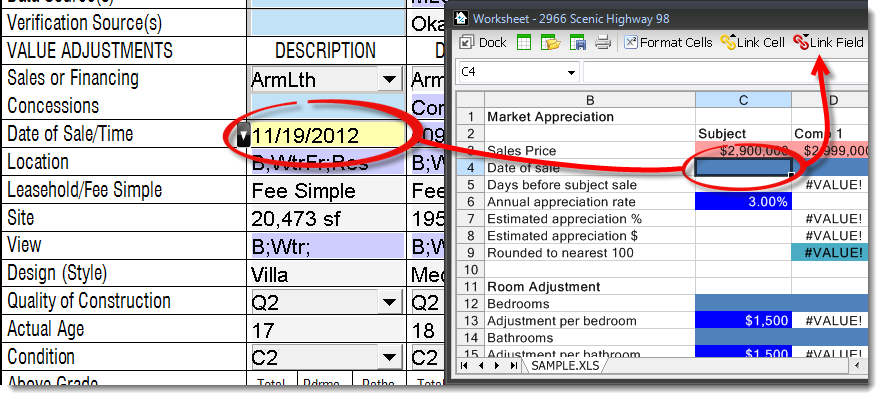Click the 'VALUE ADJUSTMENTS' header label
The width and height of the screenshot is (883, 400).
90,51
